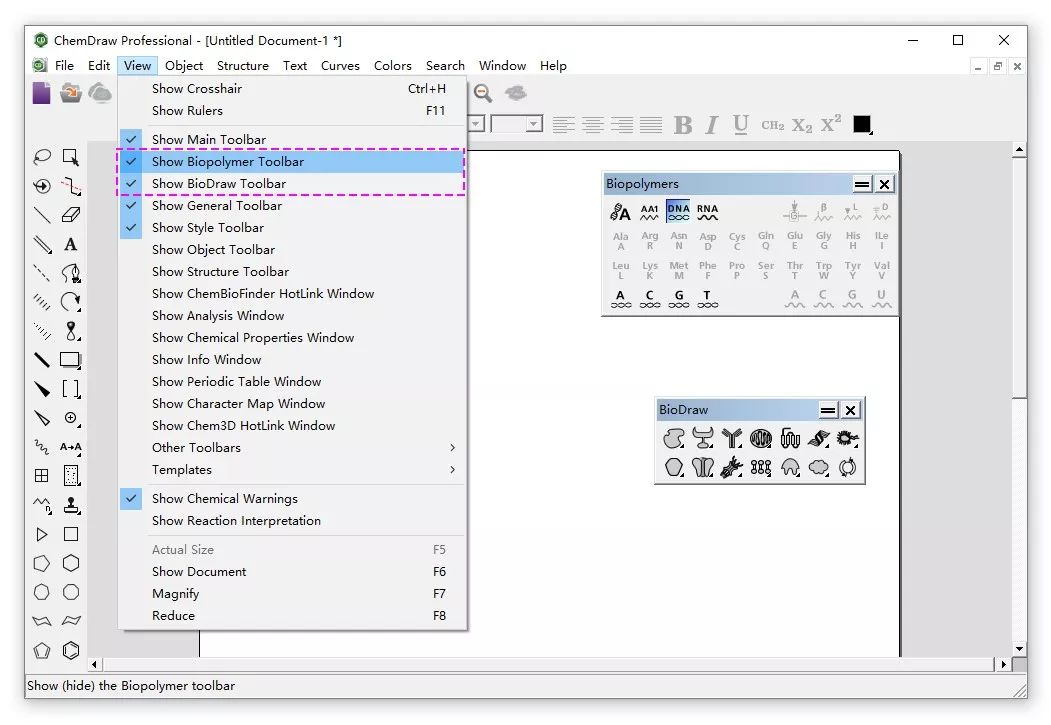Screen dimensions: 1051x725
Task: Uncheck Show Style Toolbar
Action: [x=292, y=228]
